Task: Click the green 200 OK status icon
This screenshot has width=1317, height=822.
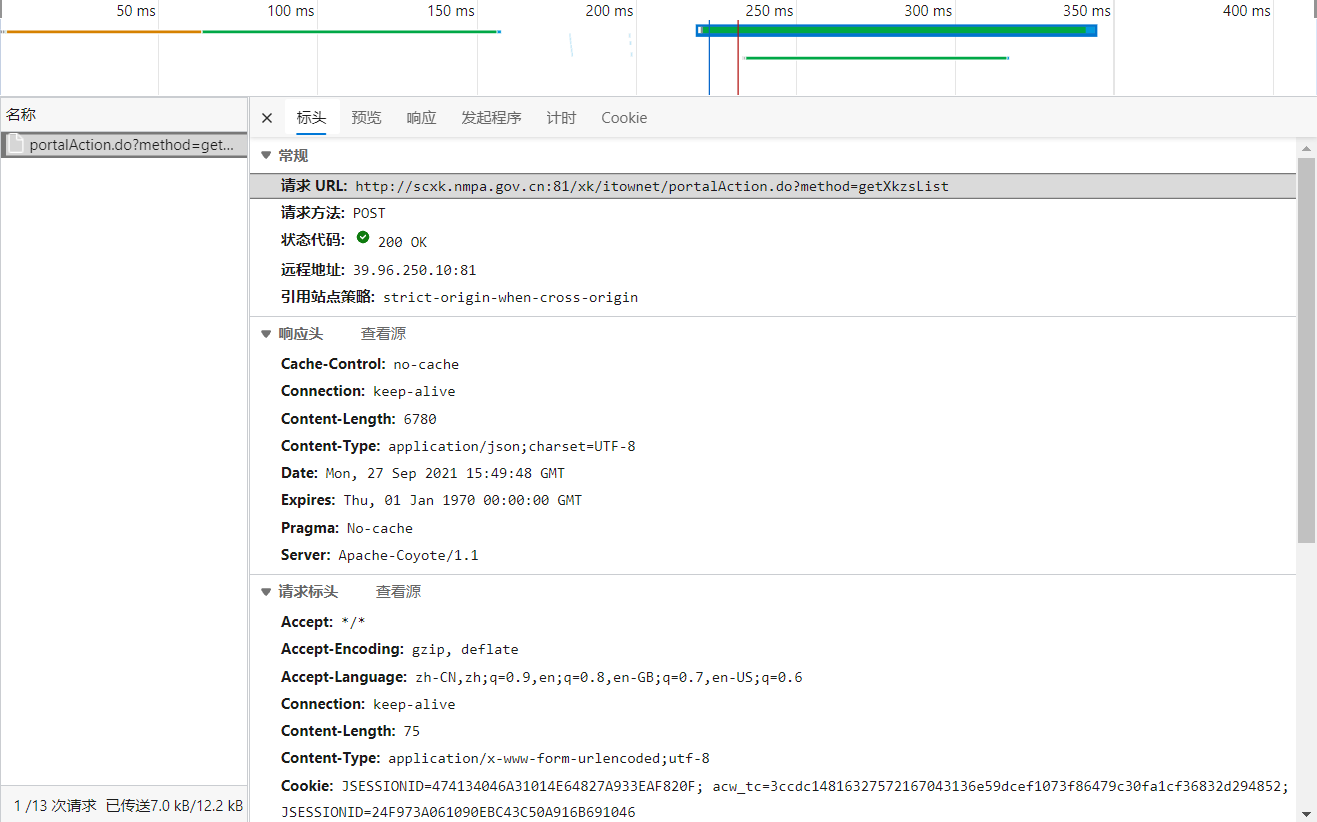Action: pos(363,238)
